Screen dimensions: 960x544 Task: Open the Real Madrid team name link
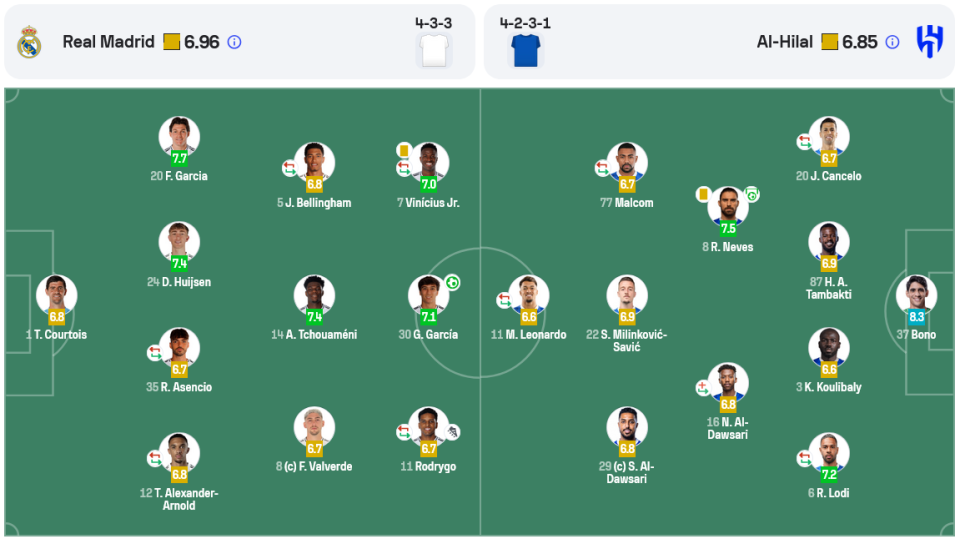[108, 42]
